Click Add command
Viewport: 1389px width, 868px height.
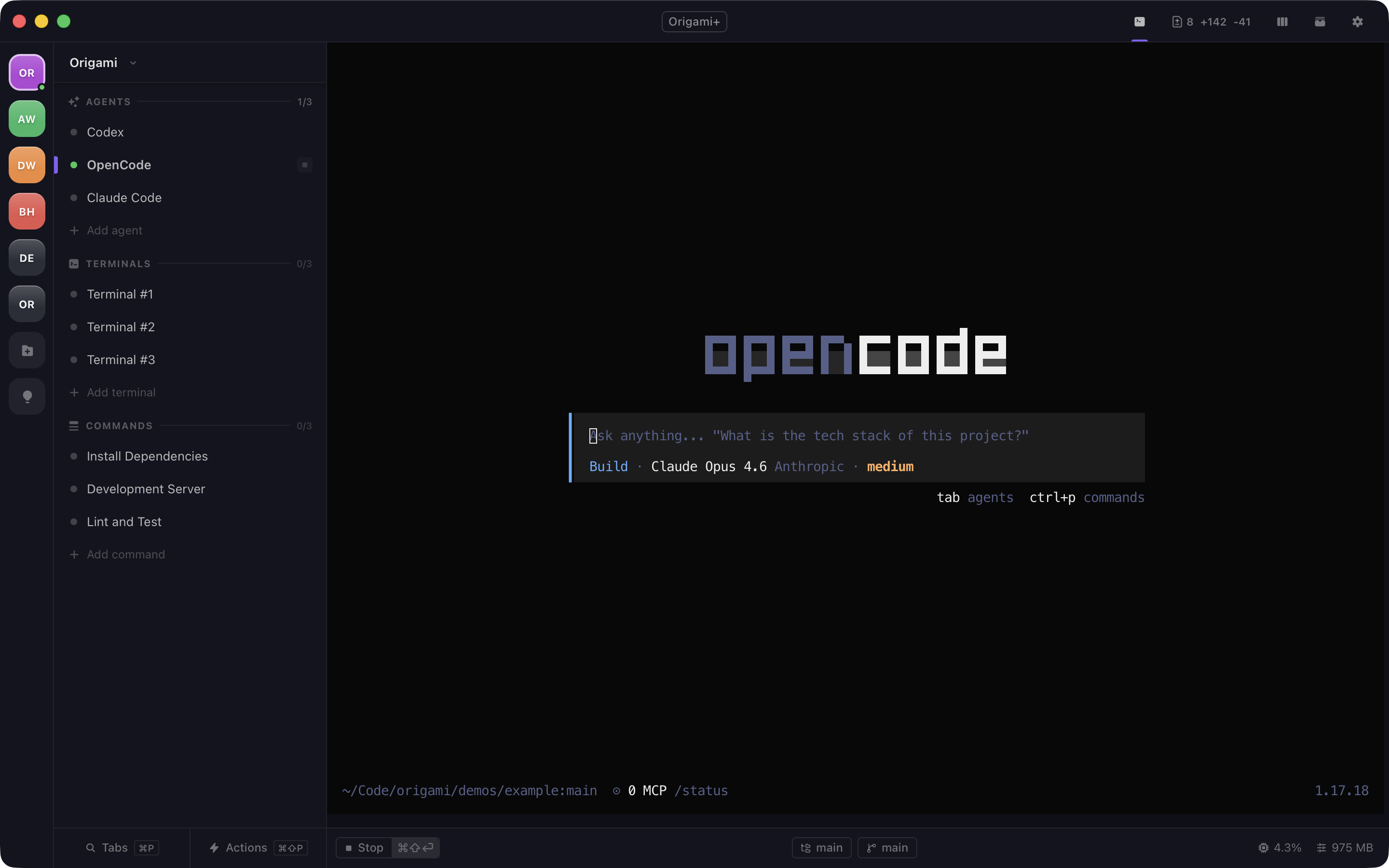click(x=118, y=555)
